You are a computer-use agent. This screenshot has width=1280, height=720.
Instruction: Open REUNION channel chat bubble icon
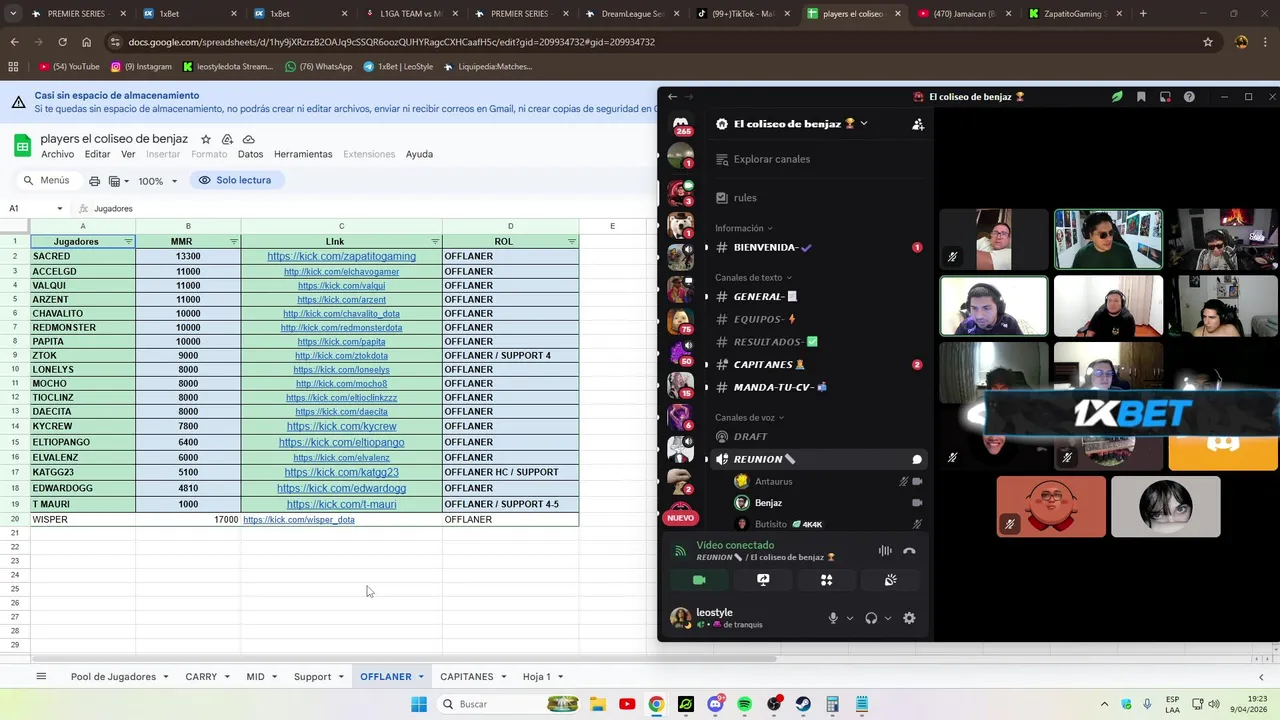pos(917,459)
